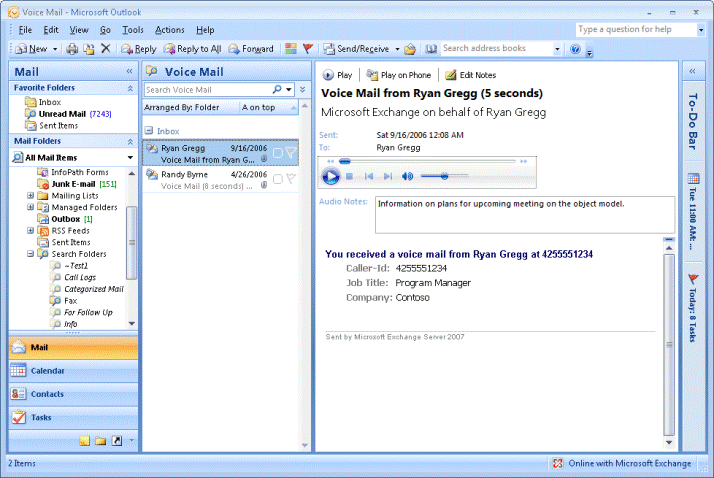Expand the RSS Feeds folder
Screen dimensions: 714x478
(31, 230)
